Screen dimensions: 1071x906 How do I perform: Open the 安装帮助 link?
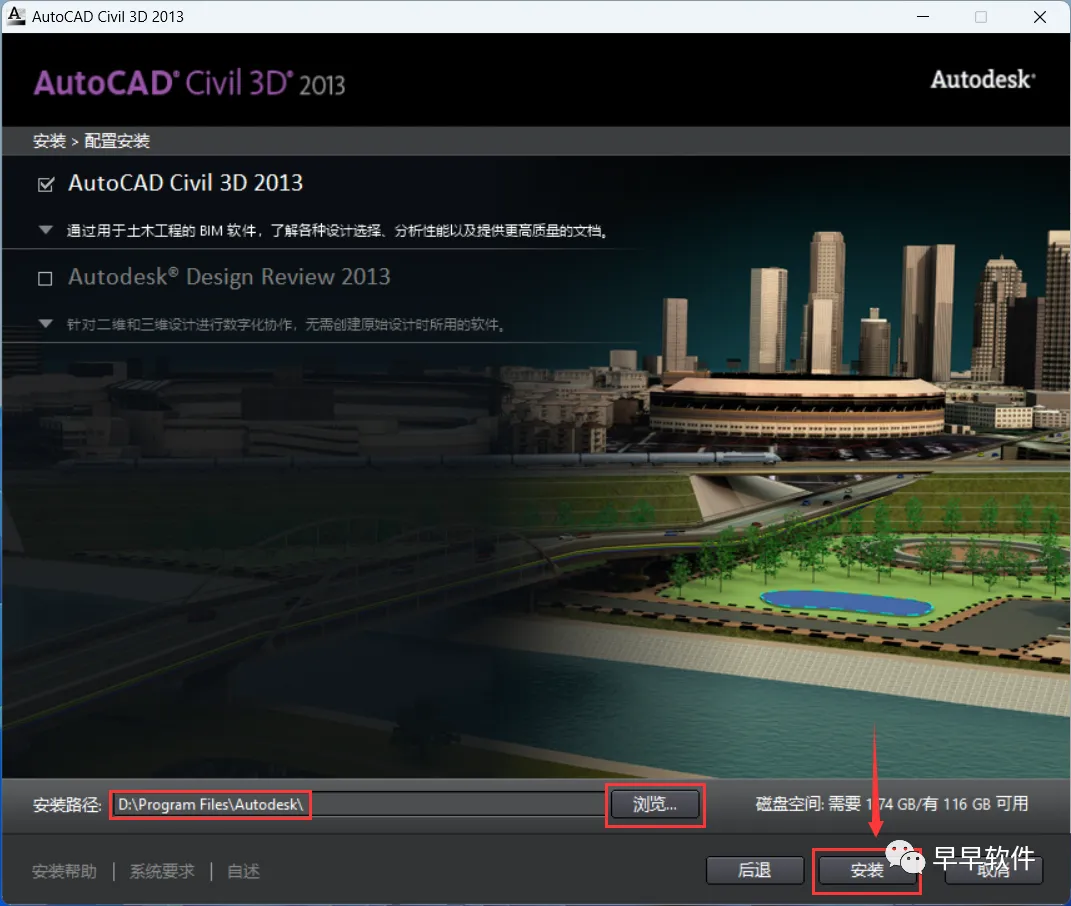click(64, 871)
